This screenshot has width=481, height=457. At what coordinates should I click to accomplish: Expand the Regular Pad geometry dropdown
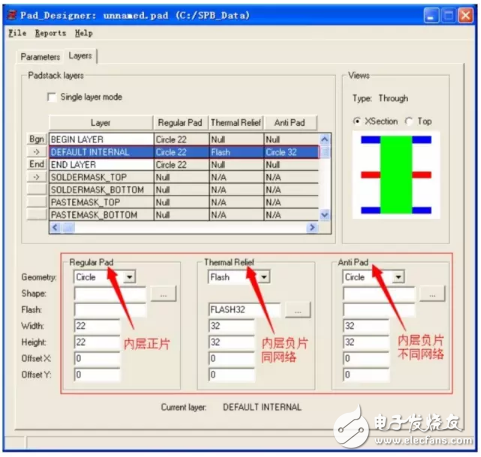pos(130,277)
